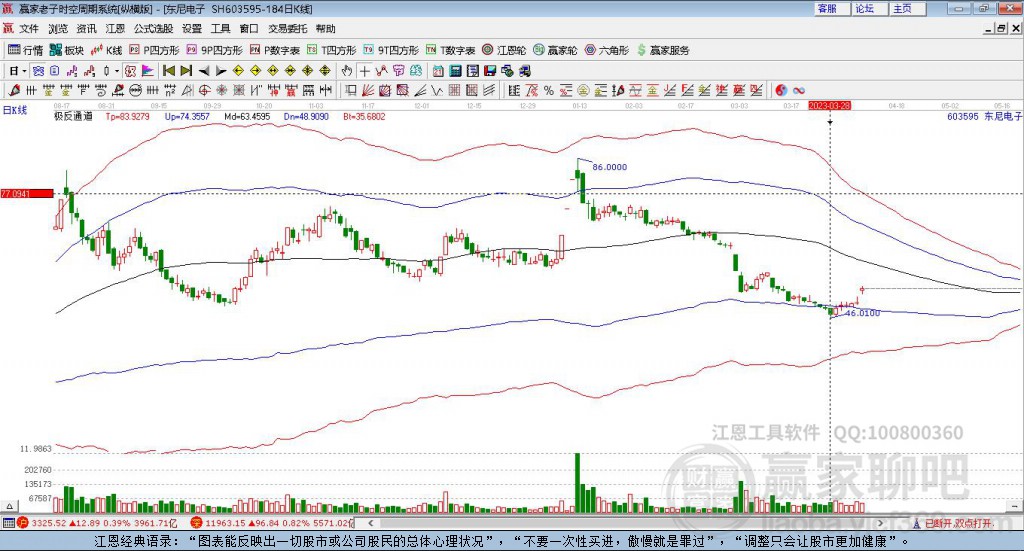Click the 46.0100 low price label
The height and width of the screenshot is (551, 1024).
[x=863, y=313]
